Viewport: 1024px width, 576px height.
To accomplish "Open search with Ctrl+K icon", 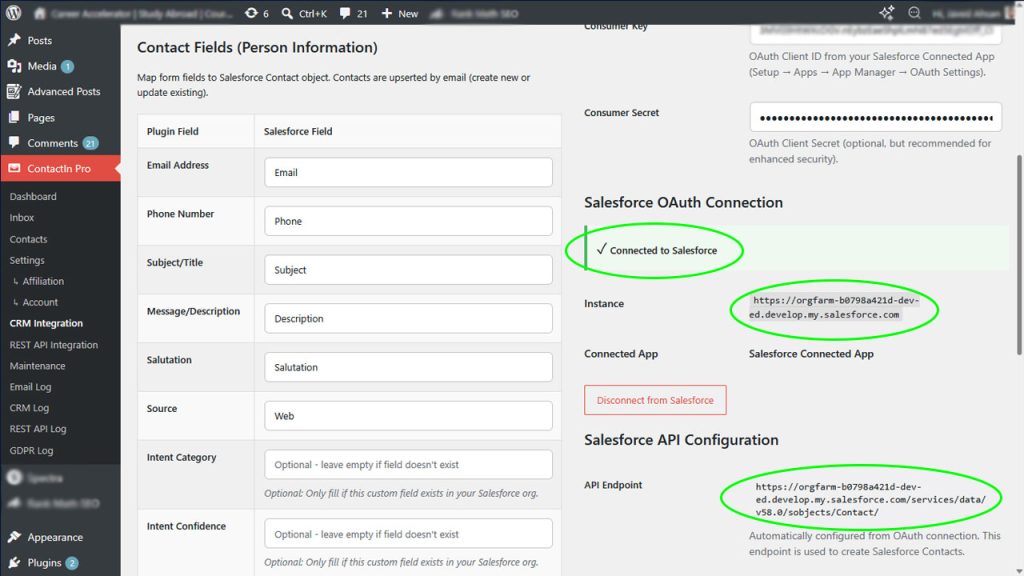I will click(287, 13).
